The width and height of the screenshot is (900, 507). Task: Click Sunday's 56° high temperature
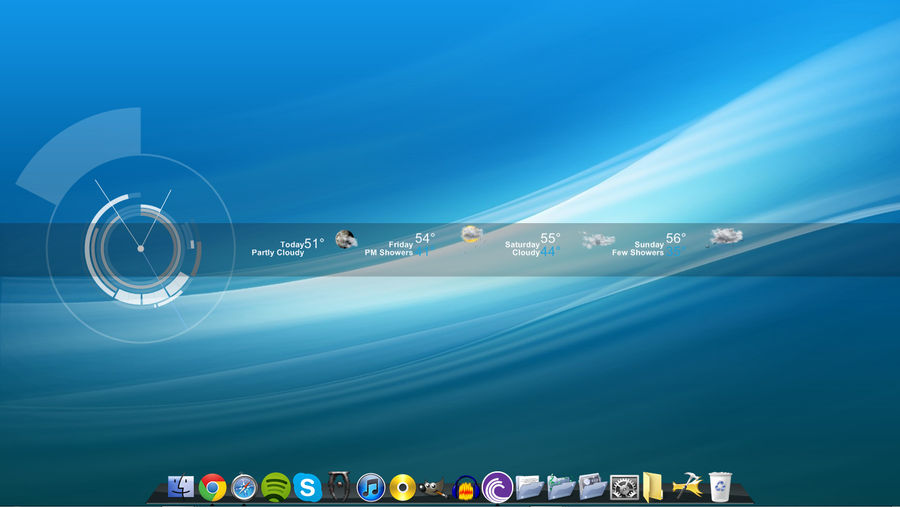point(676,238)
